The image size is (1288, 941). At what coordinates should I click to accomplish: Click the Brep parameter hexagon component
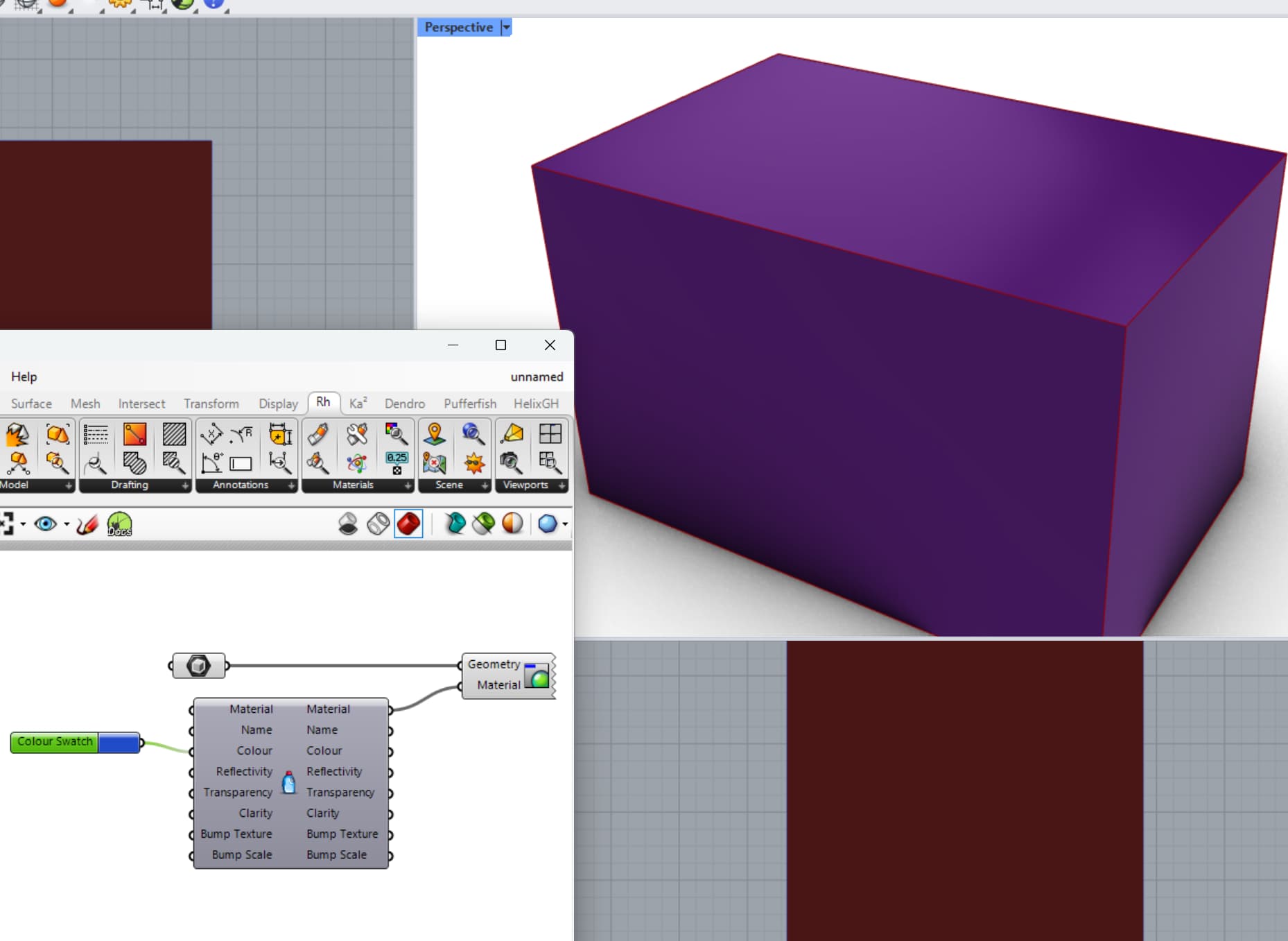(198, 666)
